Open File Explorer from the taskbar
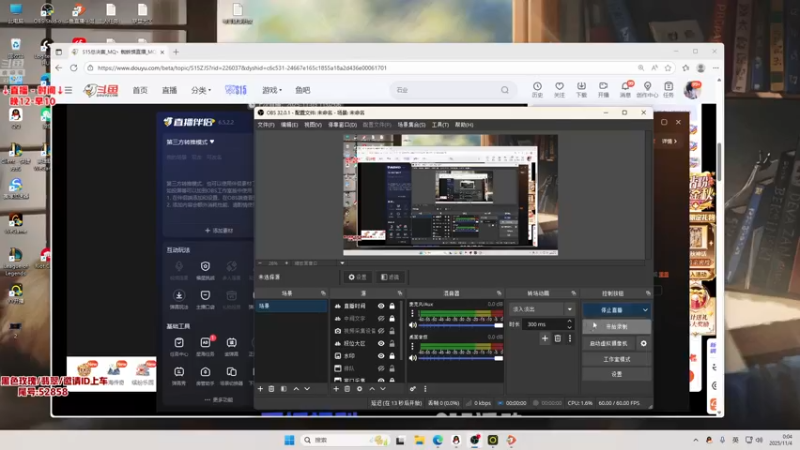800x450 pixels. click(x=419, y=440)
